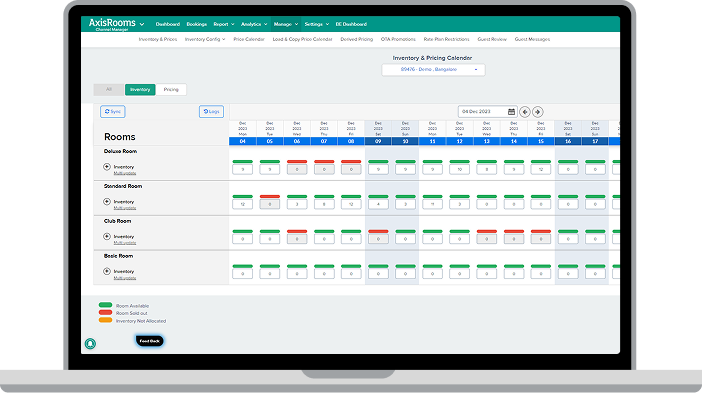Click the notification bell icon

click(x=90, y=343)
